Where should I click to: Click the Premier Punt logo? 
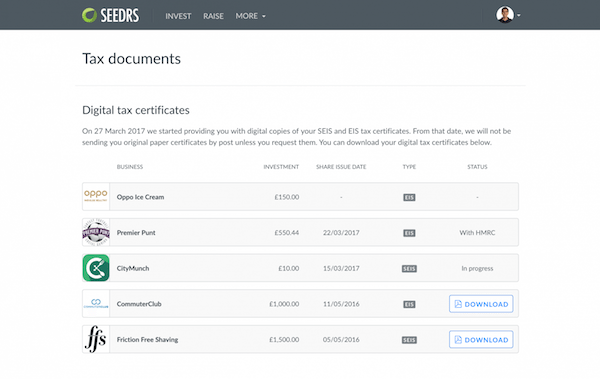[x=96, y=232]
